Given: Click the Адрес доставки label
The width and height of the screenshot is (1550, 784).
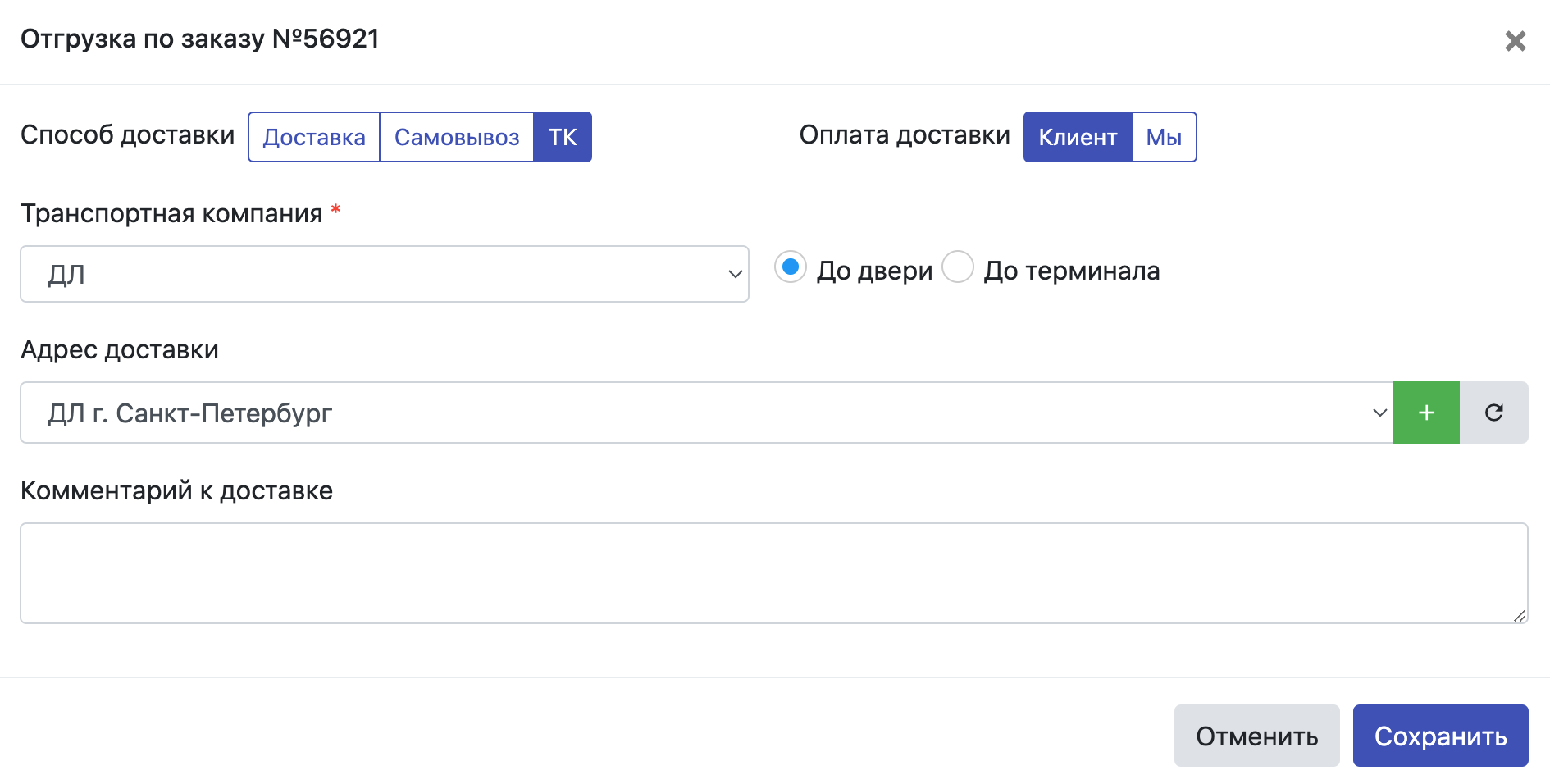Looking at the screenshot, I should pos(120,349).
